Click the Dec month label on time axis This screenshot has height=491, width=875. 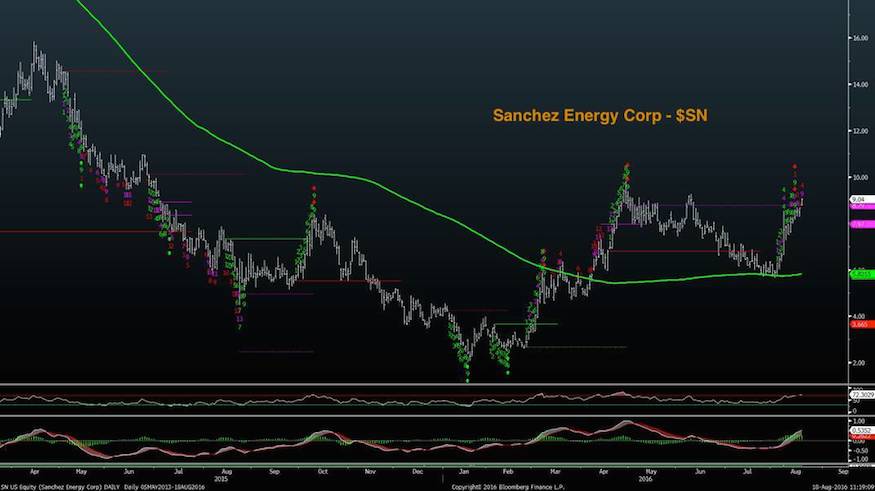pyautogui.click(x=417, y=471)
